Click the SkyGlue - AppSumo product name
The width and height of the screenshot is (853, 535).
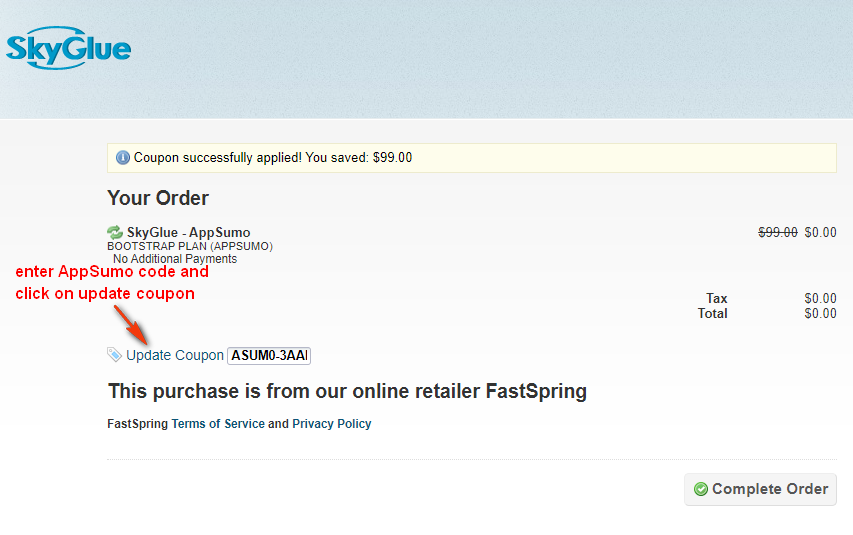[x=188, y=232]
